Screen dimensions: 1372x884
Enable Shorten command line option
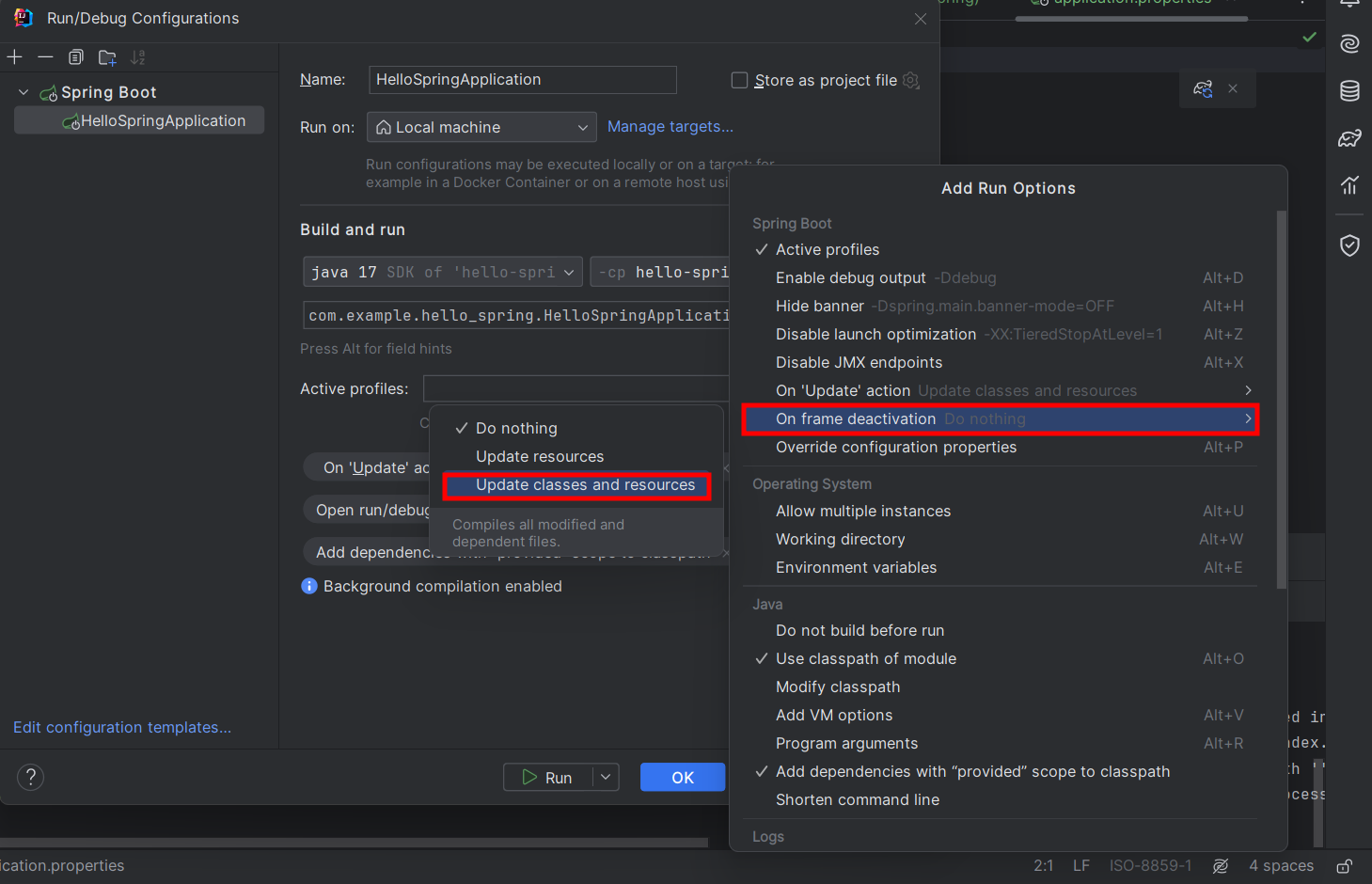[x=1001, y=799]
